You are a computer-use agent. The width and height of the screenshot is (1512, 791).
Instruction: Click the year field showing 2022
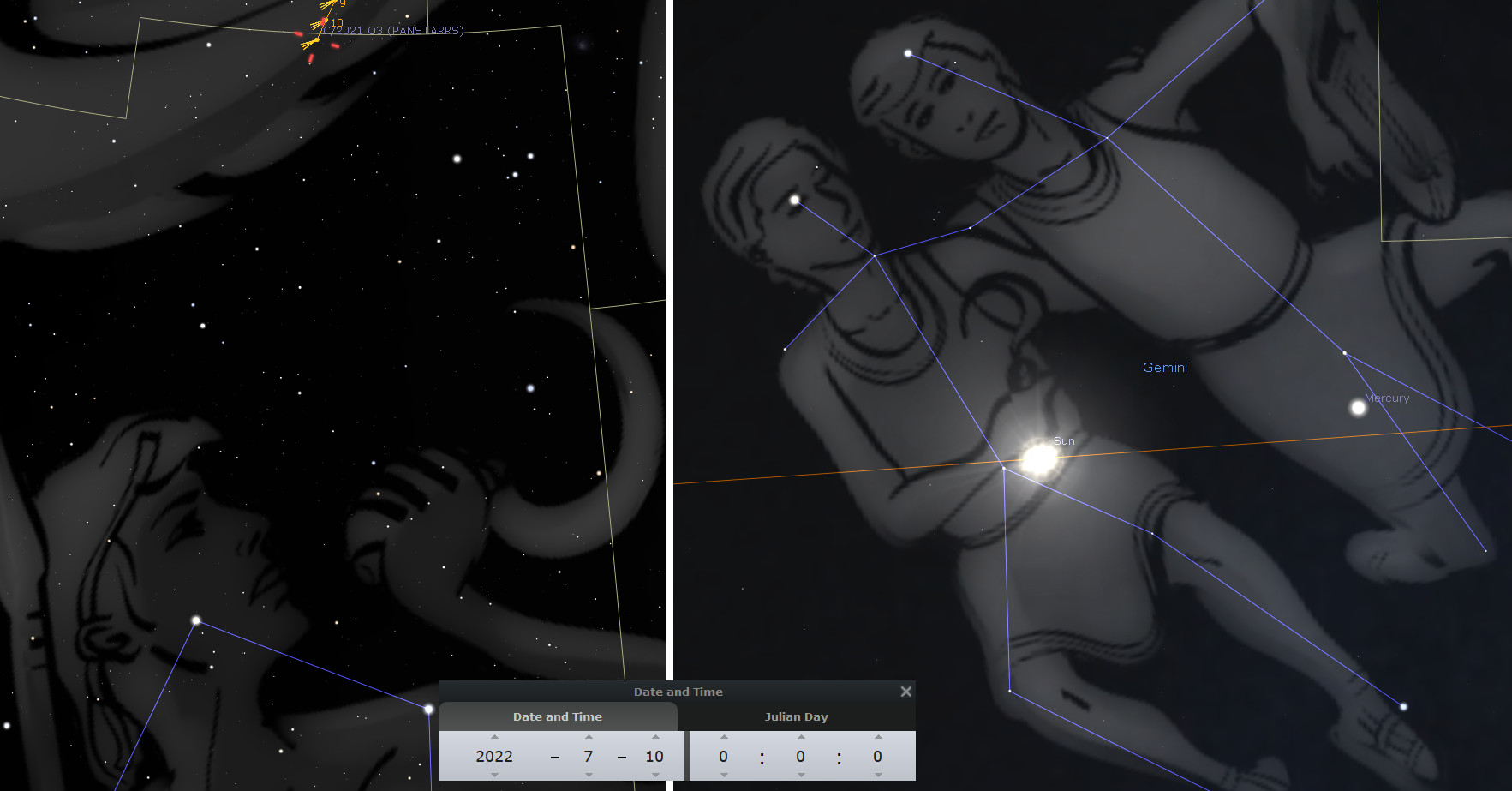[x=494, y=756]
